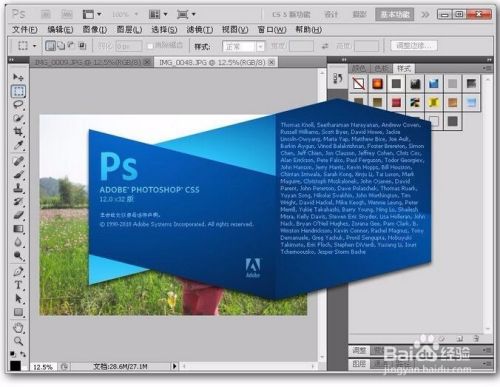The height and width of the screenshot is (387, 500).
Task: Select the Clone Stamp tool
Action: click(18, 188)
